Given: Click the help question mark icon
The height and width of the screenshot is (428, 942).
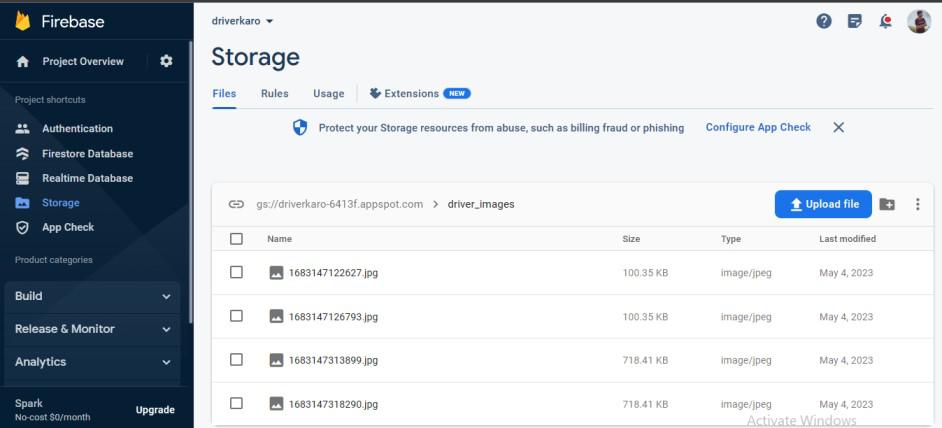Looking at the screenshot, I should click(x=824, y=21).
